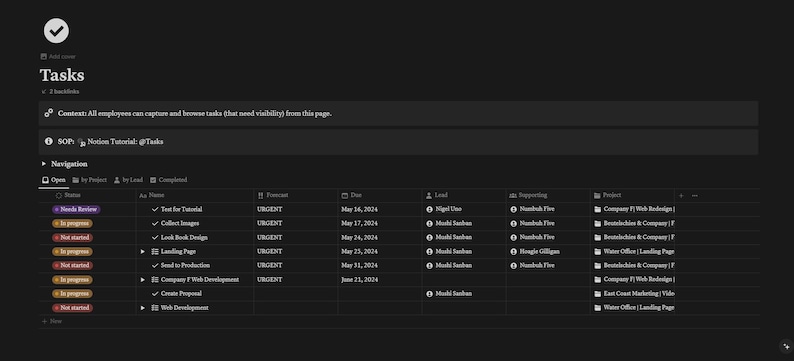Image resolution: width=794 pixels, height=361 pixels.
Task: Open the Look Book Design task
Action: (184, 237)
